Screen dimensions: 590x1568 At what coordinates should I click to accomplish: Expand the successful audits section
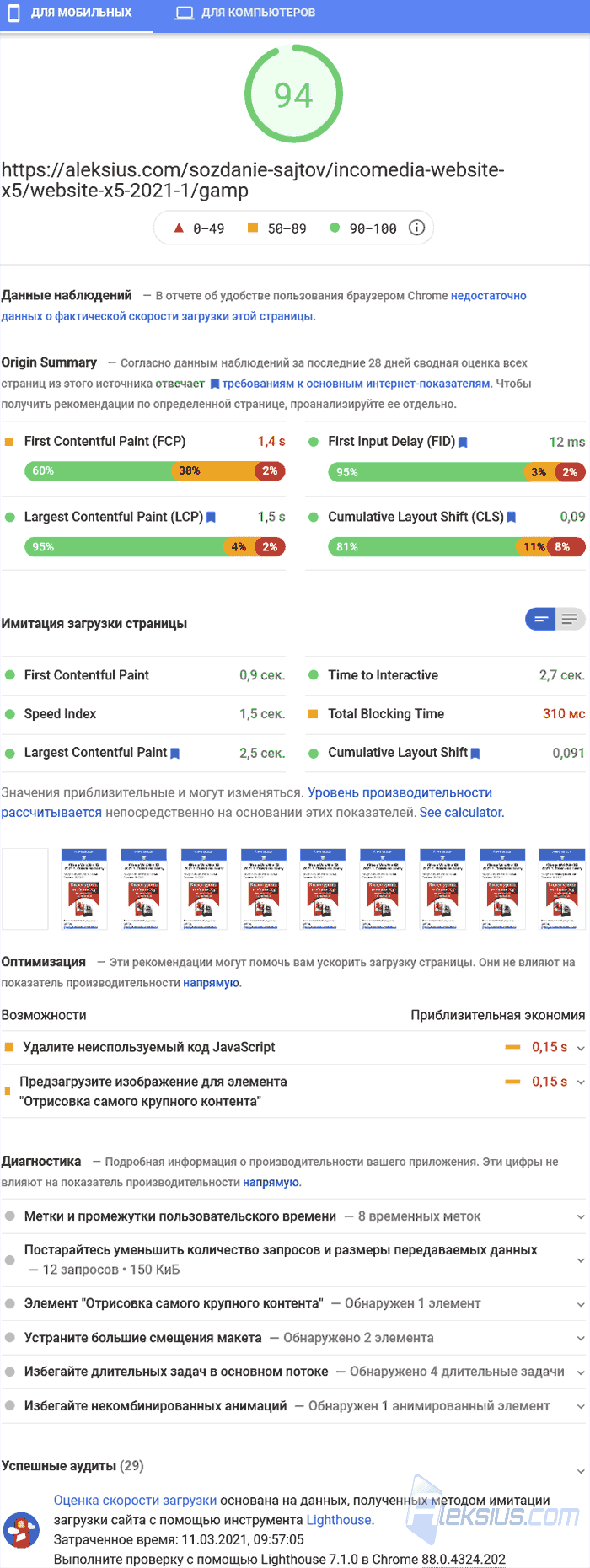pyautogui.click(x=295, y=1466)
